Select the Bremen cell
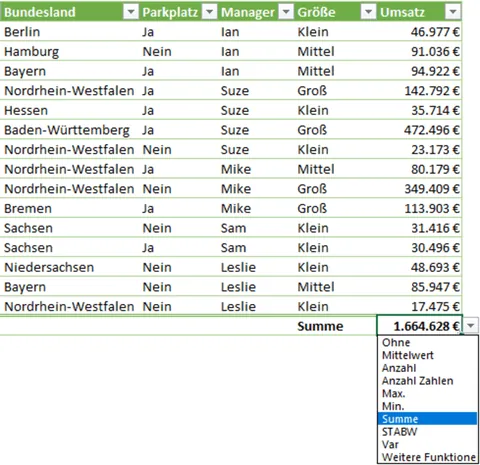Viewport: 480px width, 465px height. point(70,208)
